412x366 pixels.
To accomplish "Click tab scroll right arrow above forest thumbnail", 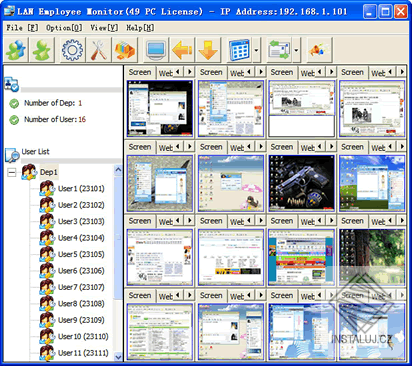I will [x=402, y=220].
